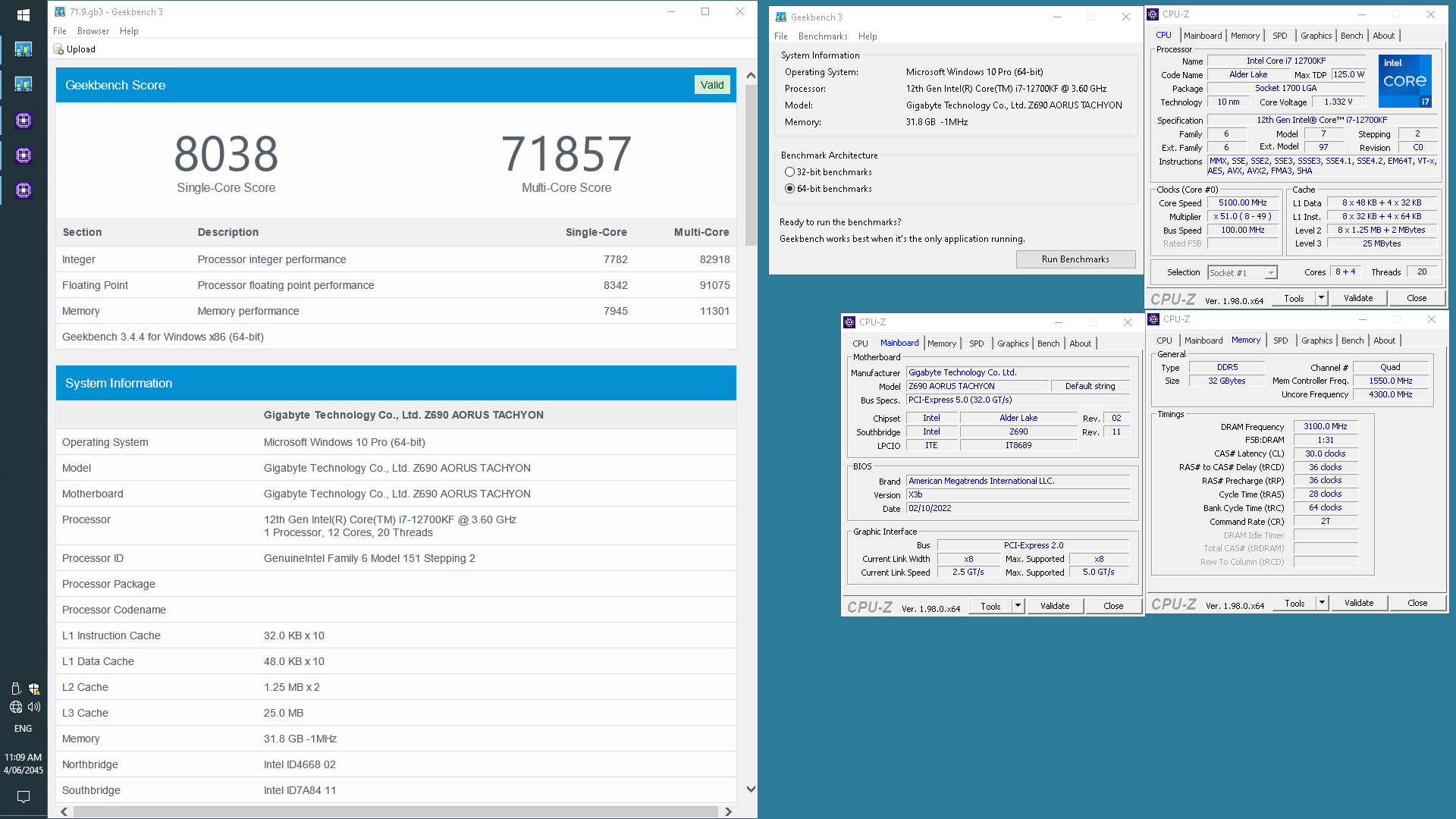1456x819 pixels.
Task: Click DRAM Frequency value 3100.0 MHz
Action: [1325, 426]
